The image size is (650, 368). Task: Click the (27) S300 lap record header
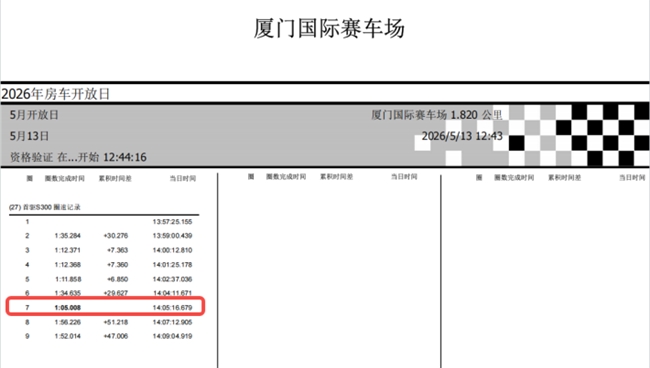[45, 207]
